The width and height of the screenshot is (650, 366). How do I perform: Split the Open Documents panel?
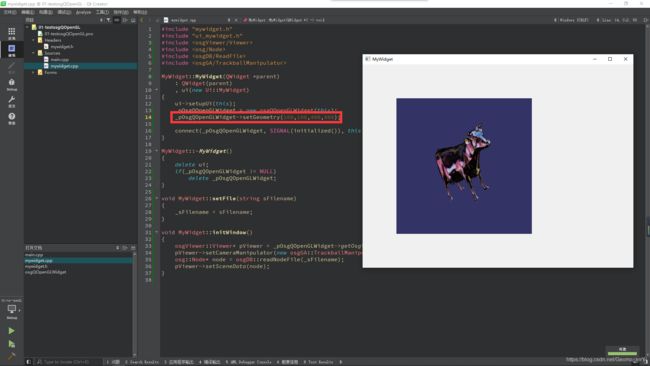(x=125, y=247)
